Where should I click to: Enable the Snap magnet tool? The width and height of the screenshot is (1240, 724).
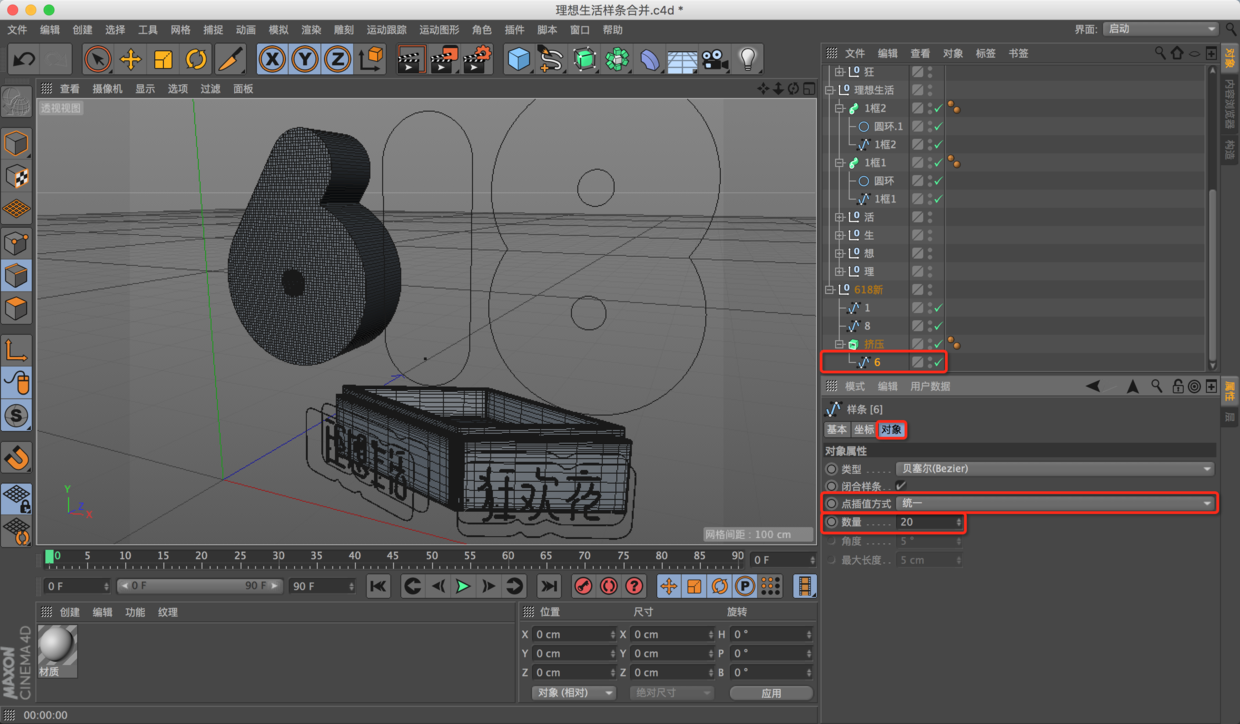point(16,457)
